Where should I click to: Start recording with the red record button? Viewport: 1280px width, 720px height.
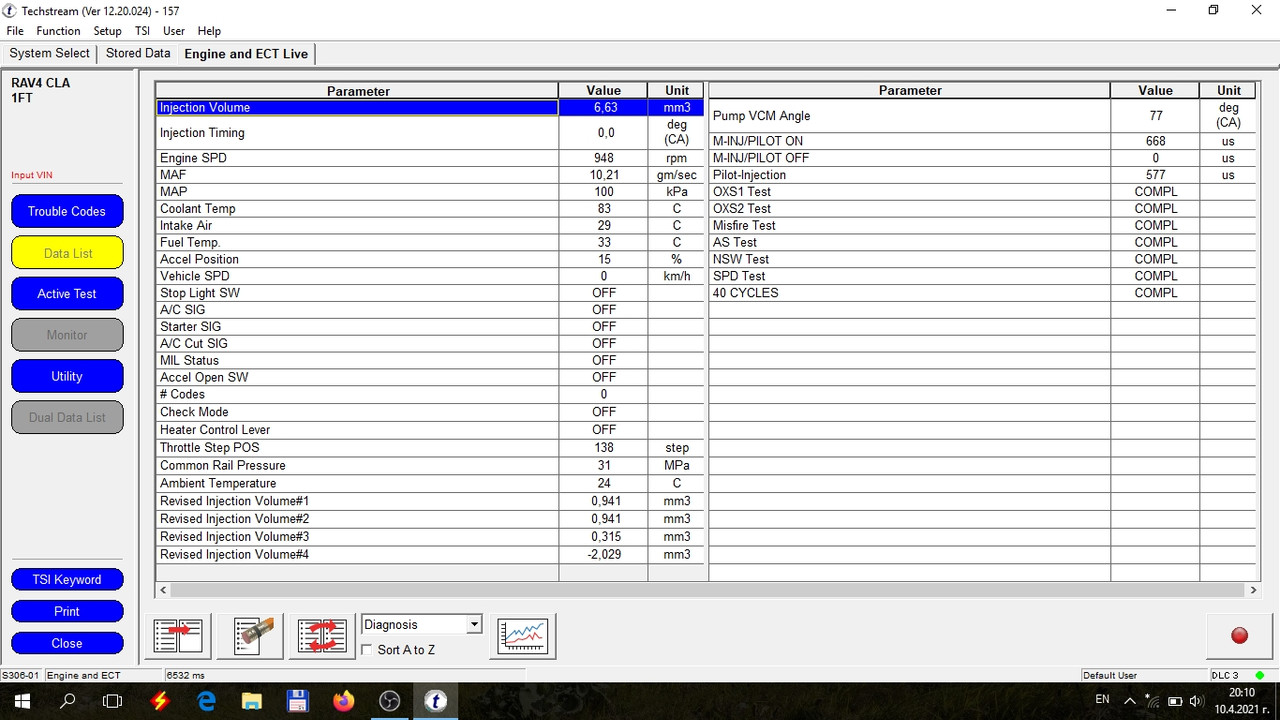click(x=1239, y=635)
